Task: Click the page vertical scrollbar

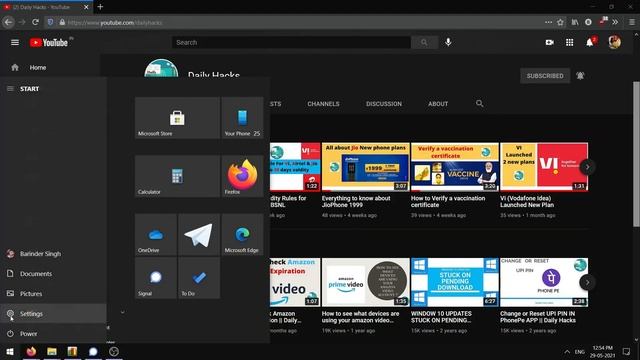Action: pyautogui.click(x=636, y=153)
